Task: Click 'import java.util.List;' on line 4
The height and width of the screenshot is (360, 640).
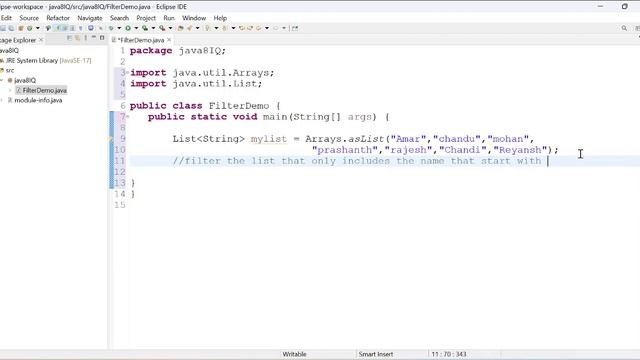Action: [x=196, y=84]
